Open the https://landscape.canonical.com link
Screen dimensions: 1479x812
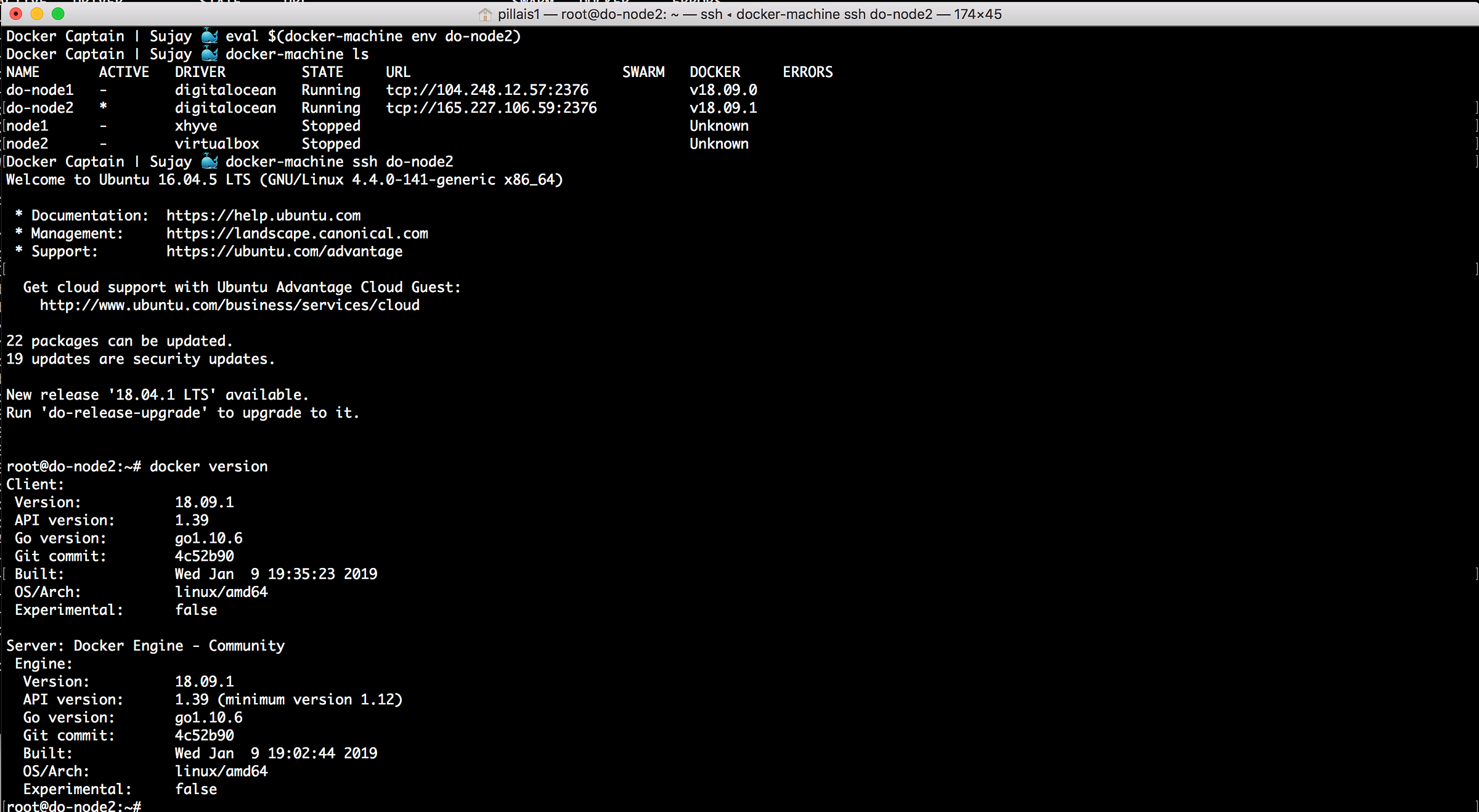[297, 233]
